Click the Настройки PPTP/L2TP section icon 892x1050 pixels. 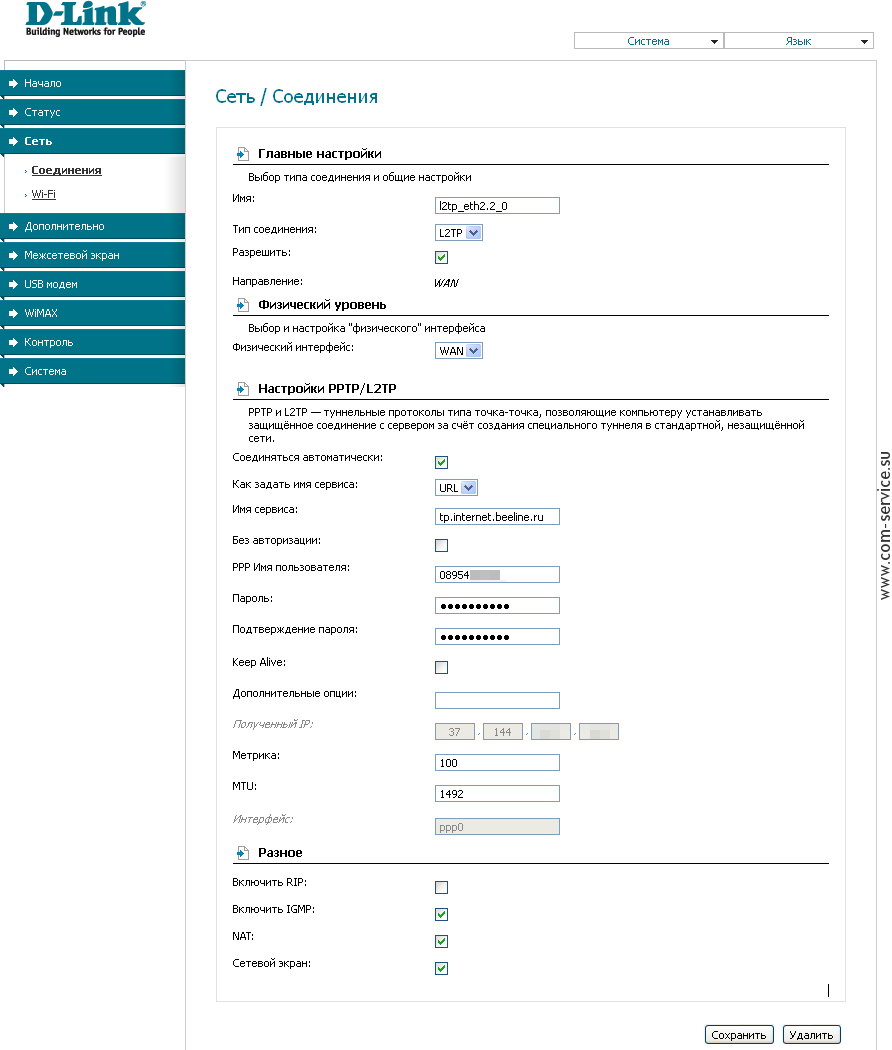point(242,389)
